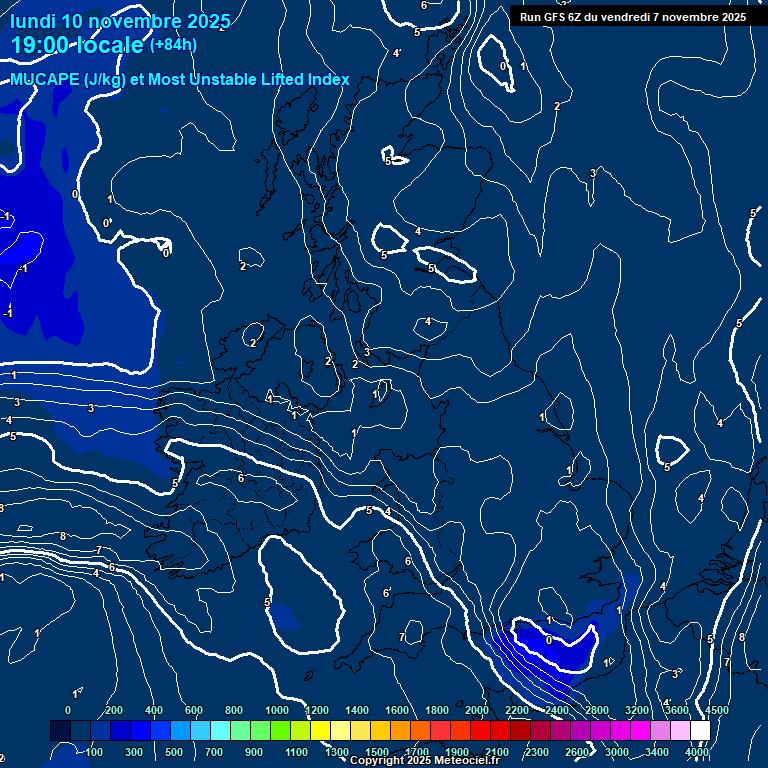
Task: Click the '400' label on the color scale
Action: (x=154, y=710)
